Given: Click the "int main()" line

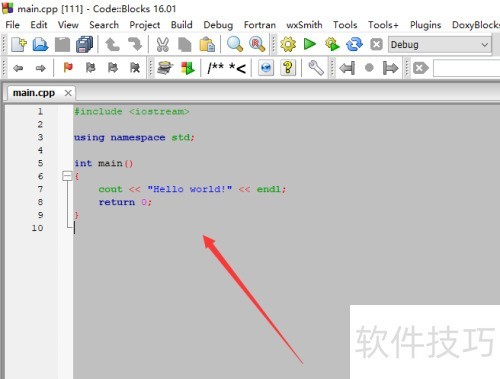Looking at the screenshot, I should pos(104,163).
